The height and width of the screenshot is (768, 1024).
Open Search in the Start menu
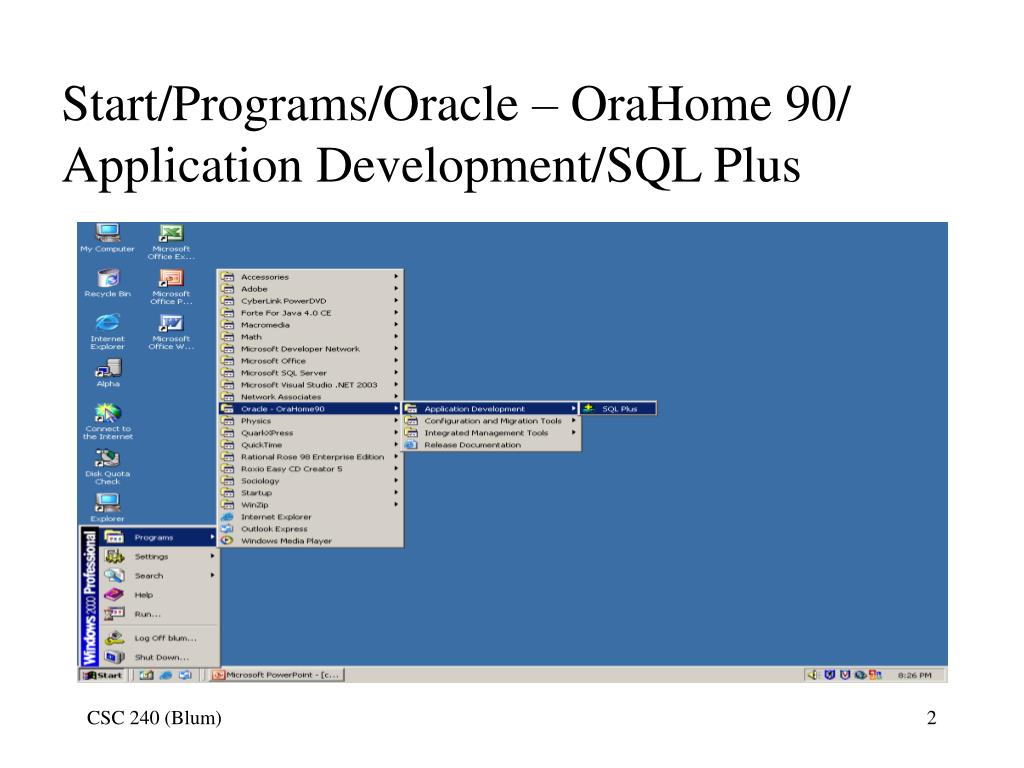(x=159, y=575)
